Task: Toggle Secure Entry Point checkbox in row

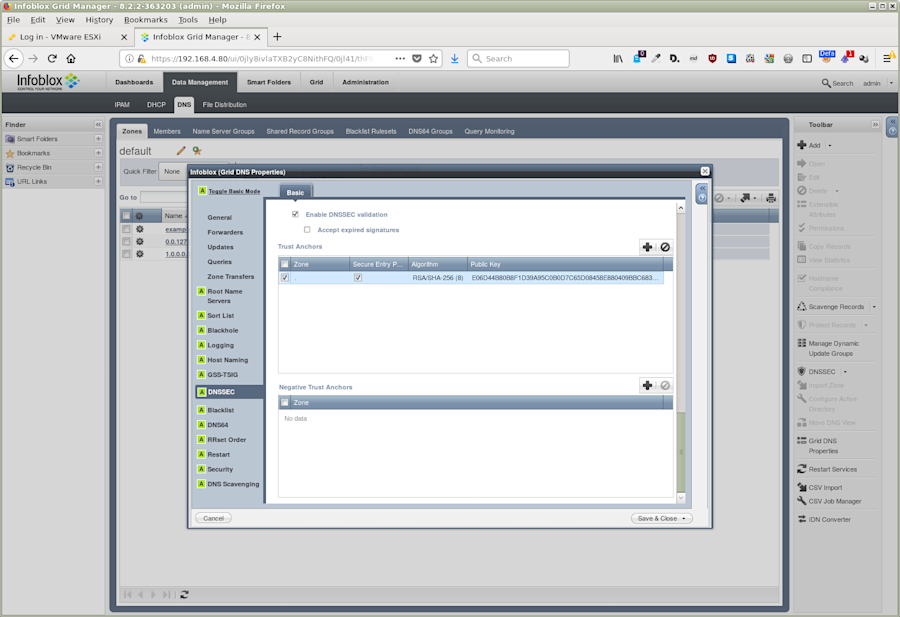Action: pos(358,278)
